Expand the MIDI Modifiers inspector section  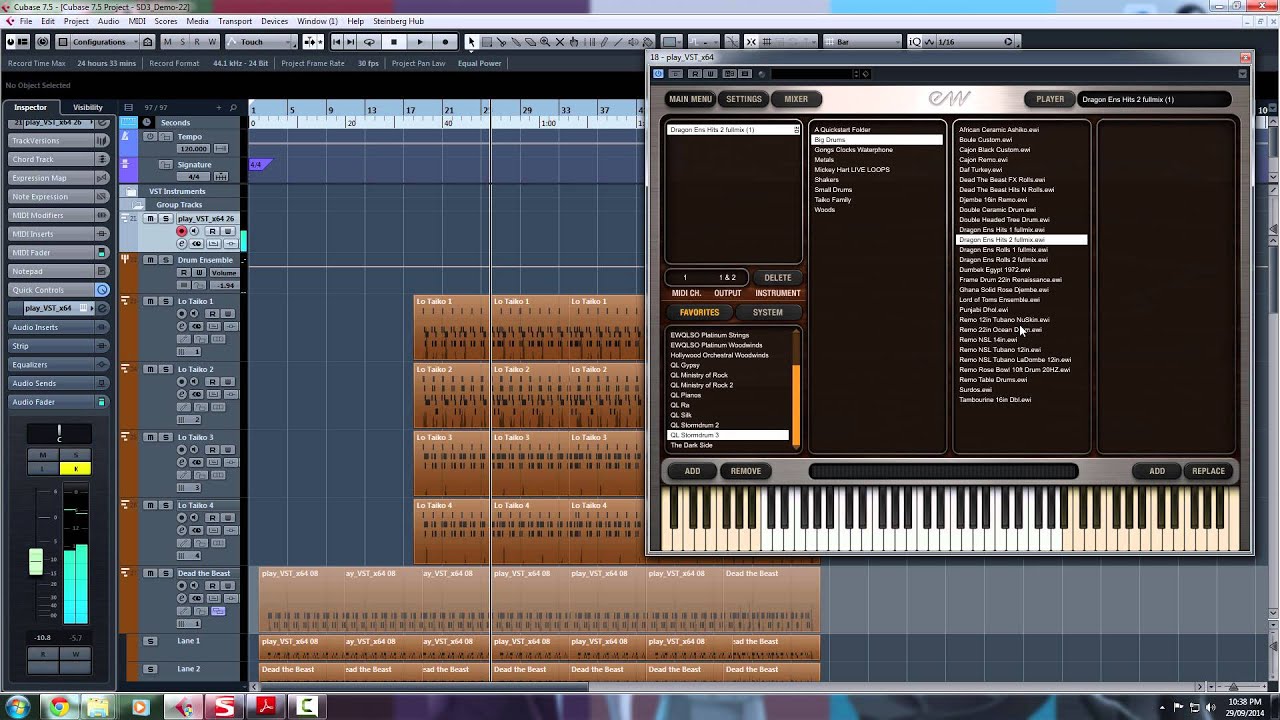(x=58, y=215)
